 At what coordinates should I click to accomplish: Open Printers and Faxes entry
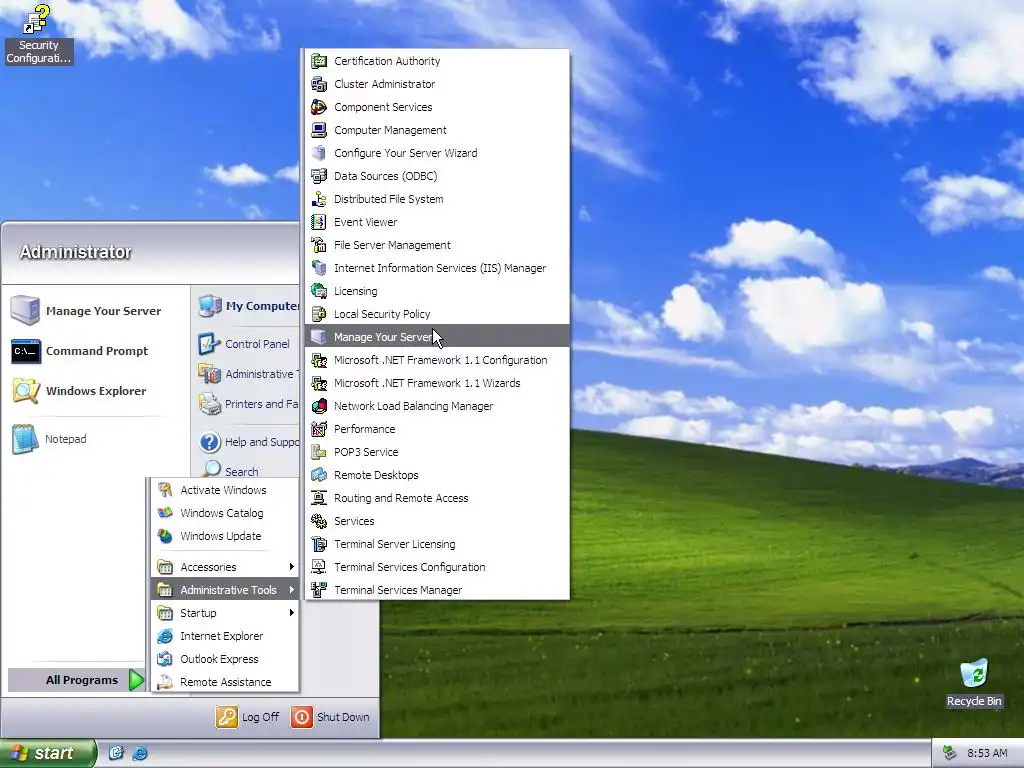pyautogui.click(x=248, y=404)
